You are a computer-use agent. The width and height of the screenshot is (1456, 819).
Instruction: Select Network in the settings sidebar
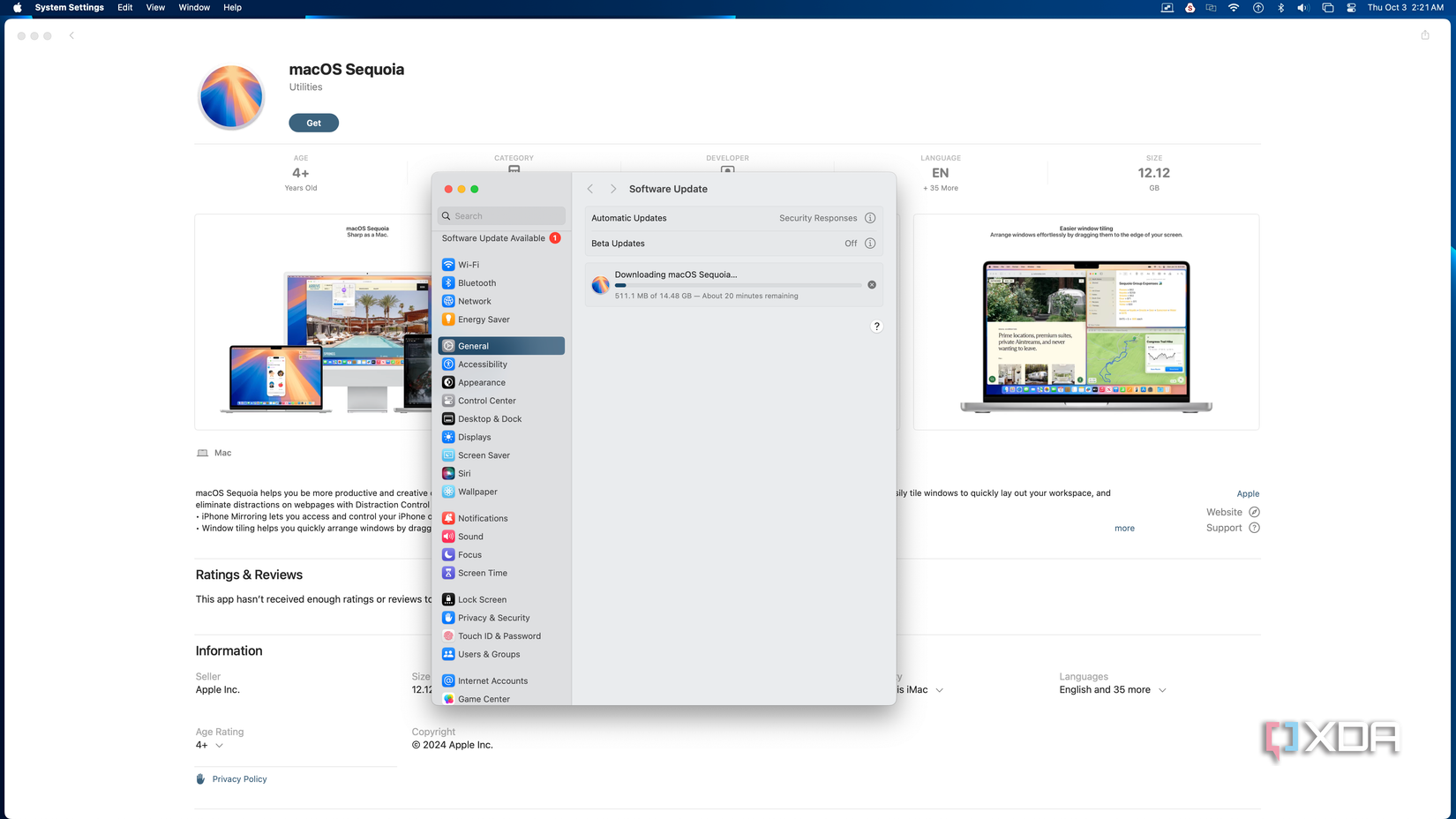[501, 301]
